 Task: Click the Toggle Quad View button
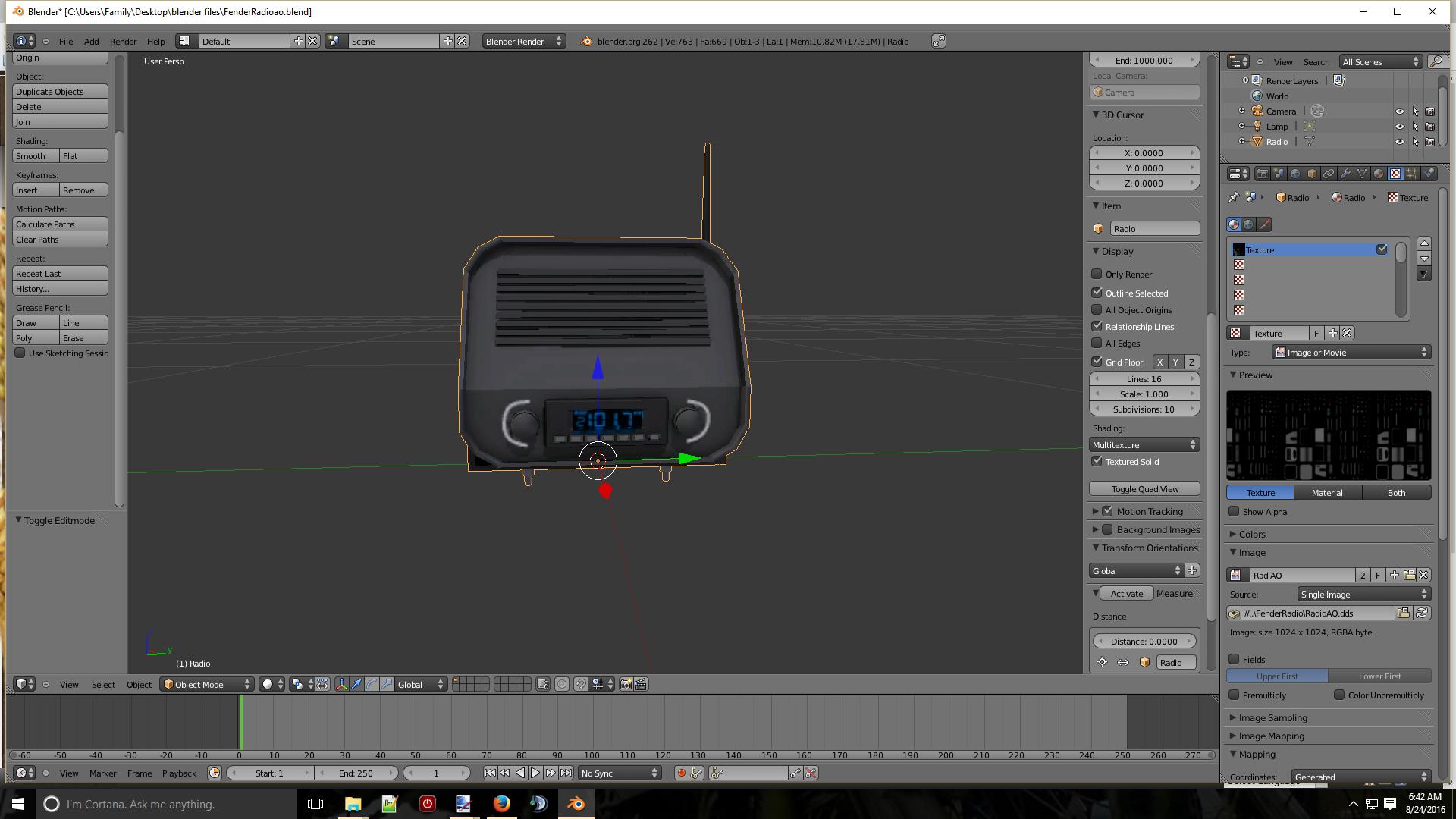click(1144, 489)
